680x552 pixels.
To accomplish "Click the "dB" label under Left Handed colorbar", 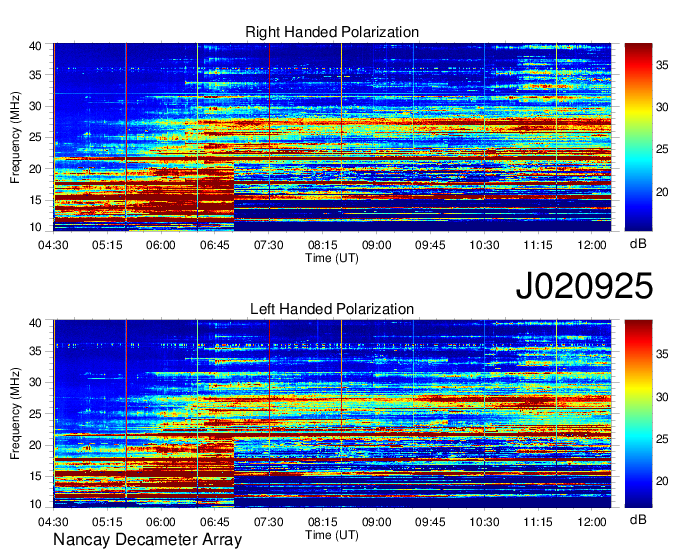I will [638, 520].
